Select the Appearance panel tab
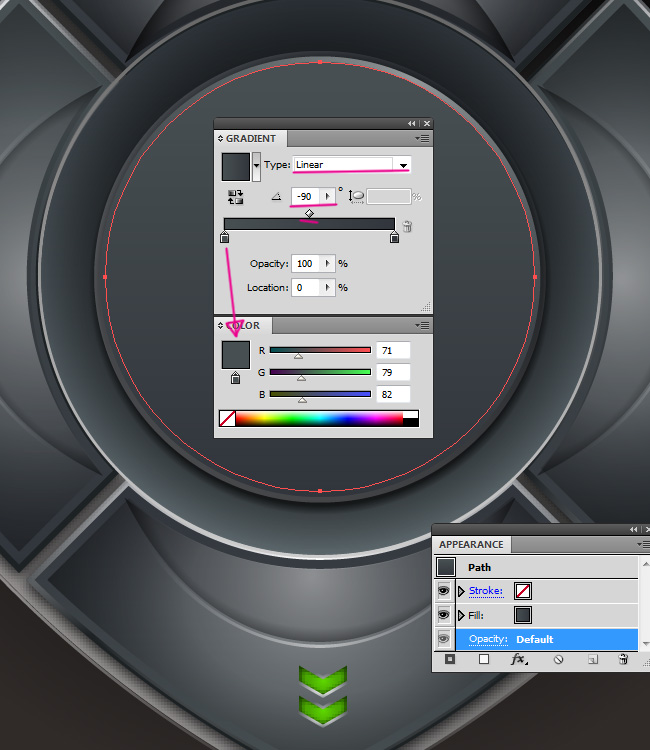This screenshot has width=650, height=750. click(471, 545)
